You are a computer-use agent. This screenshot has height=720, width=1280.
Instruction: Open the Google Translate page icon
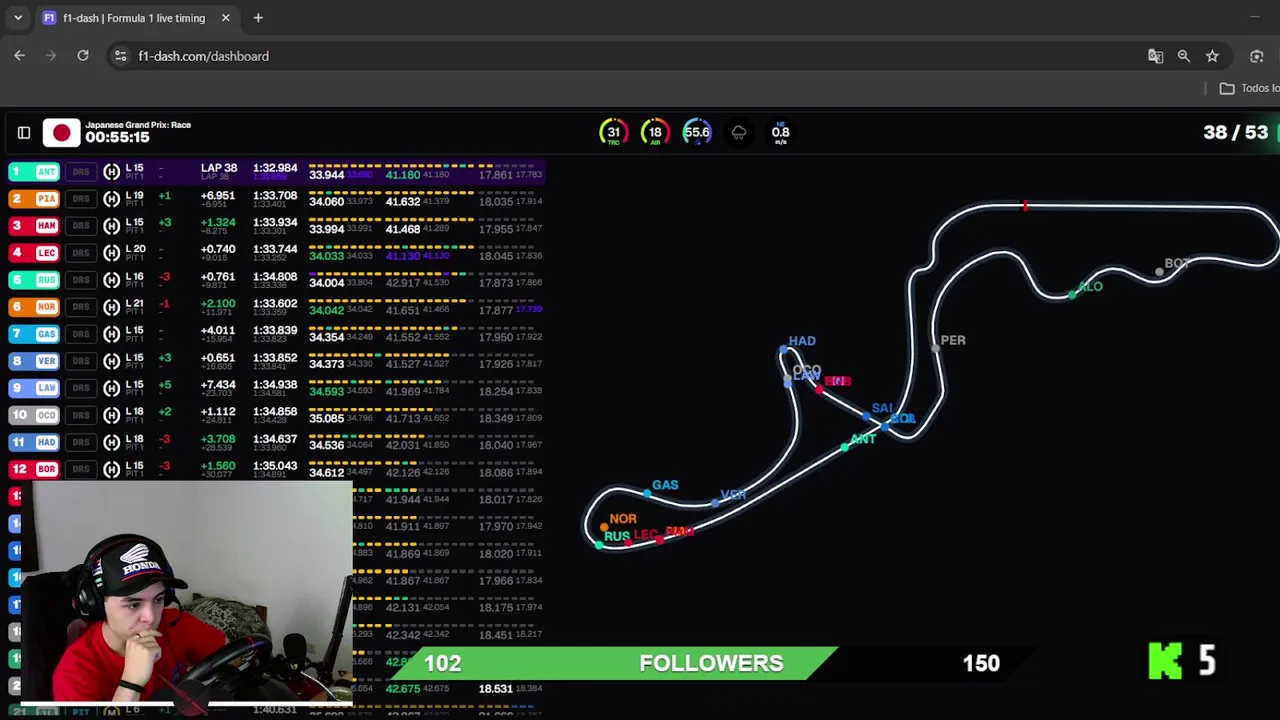pyautogui.click(x=1155, y=56)
